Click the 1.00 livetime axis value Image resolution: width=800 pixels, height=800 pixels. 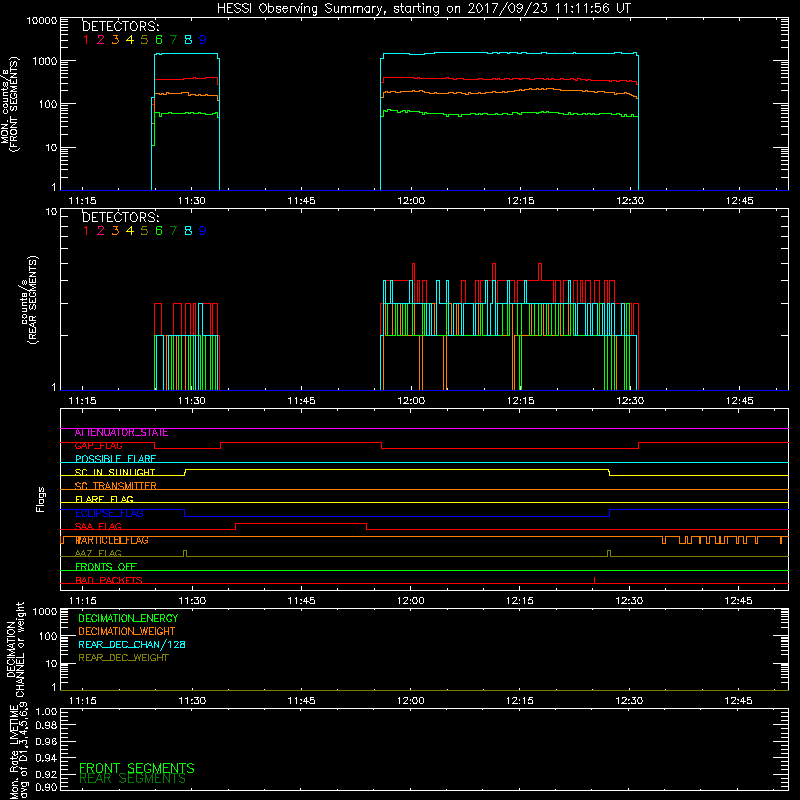tap(46, 712)
